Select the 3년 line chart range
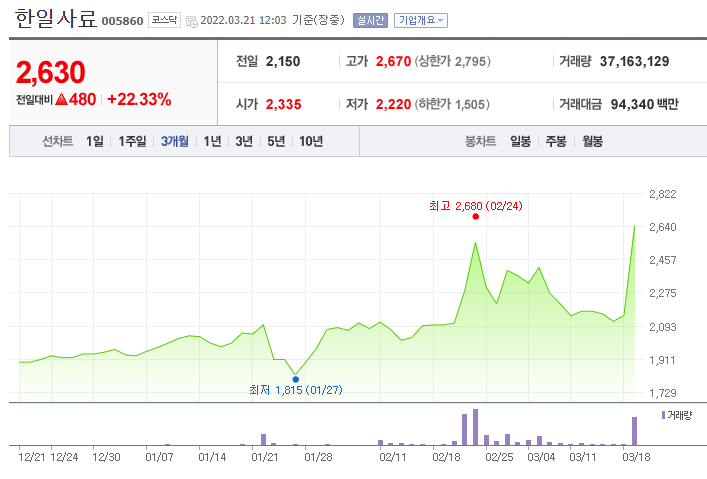 point(244,141)
